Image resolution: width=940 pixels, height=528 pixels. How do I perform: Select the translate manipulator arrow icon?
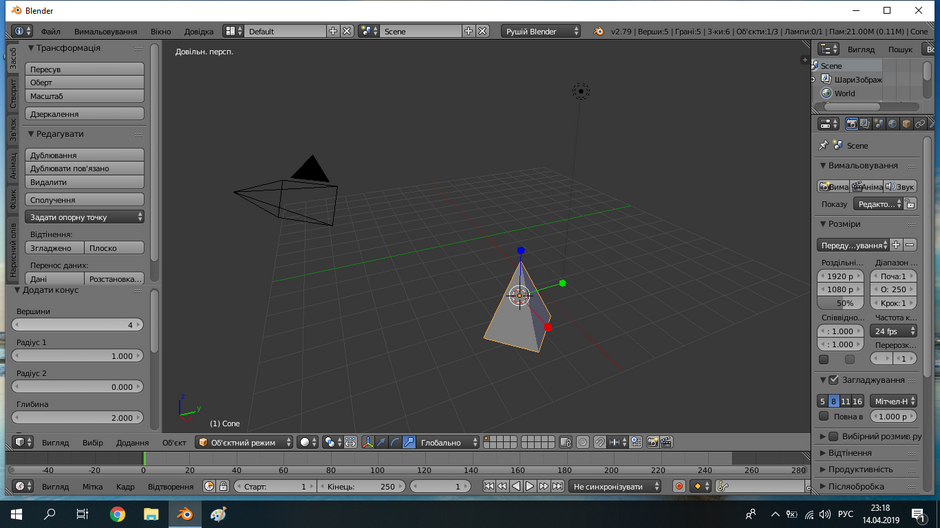click(x=381, y=442)
